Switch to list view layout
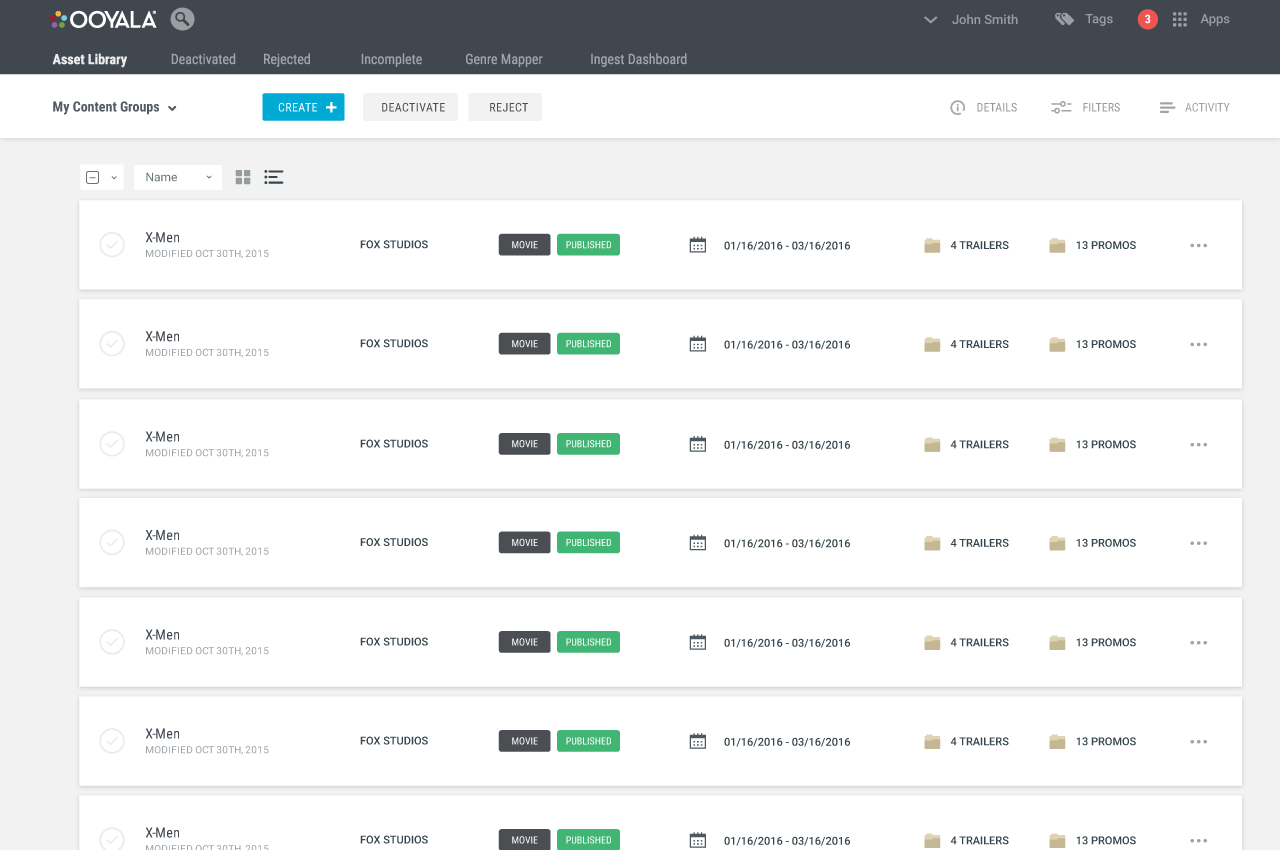The height and width of the screenshot is (850, 1280). (x=274, y=177)
